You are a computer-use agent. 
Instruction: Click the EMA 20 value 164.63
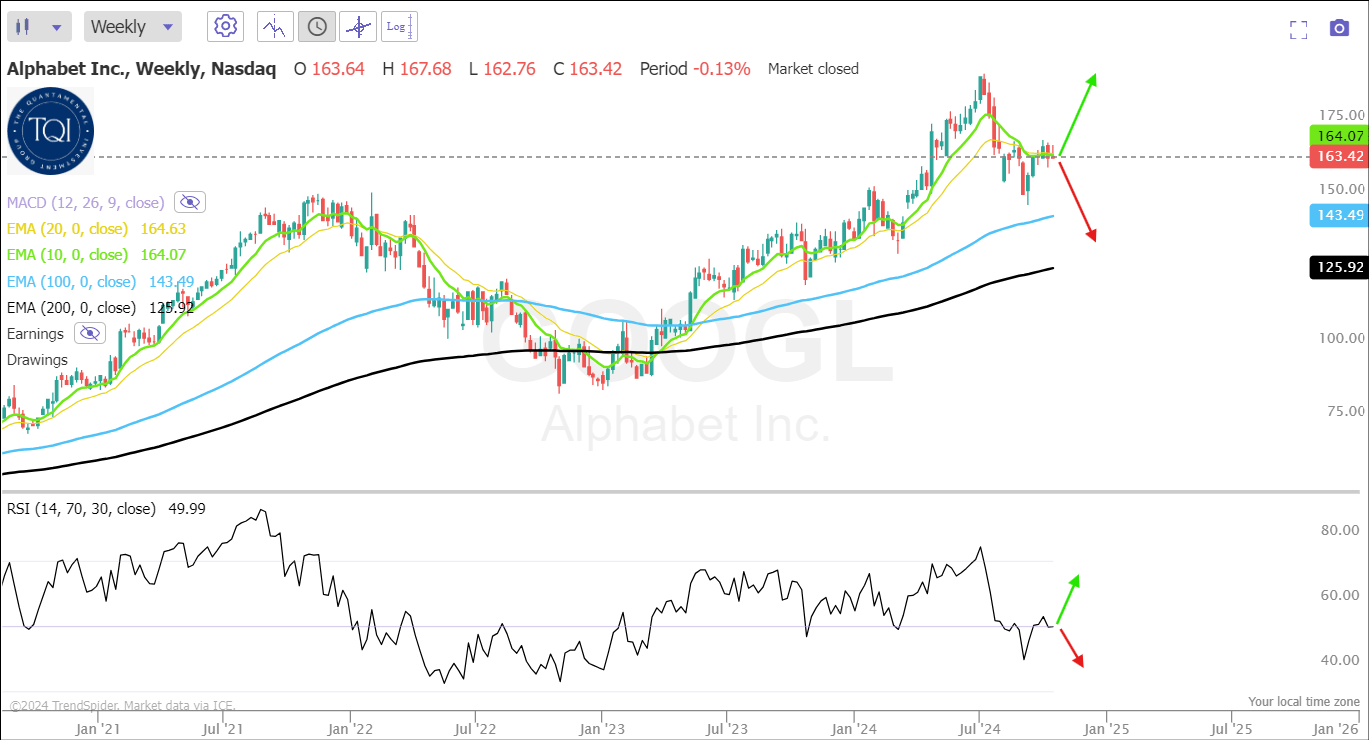click(x=165, y=228)
